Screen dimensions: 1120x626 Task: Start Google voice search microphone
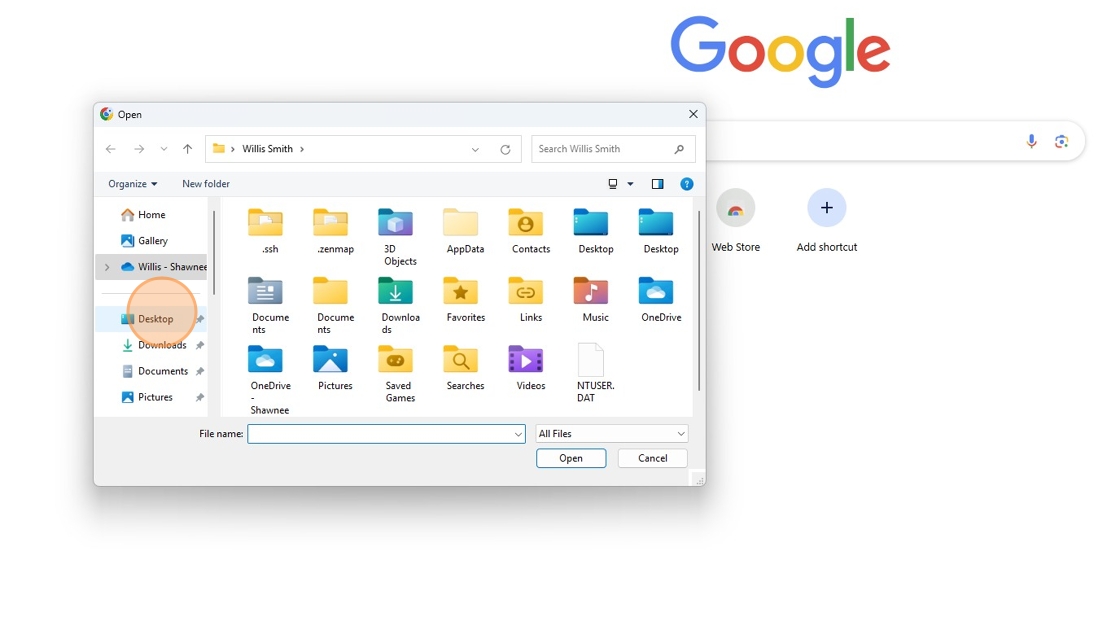coord(1031,141)
